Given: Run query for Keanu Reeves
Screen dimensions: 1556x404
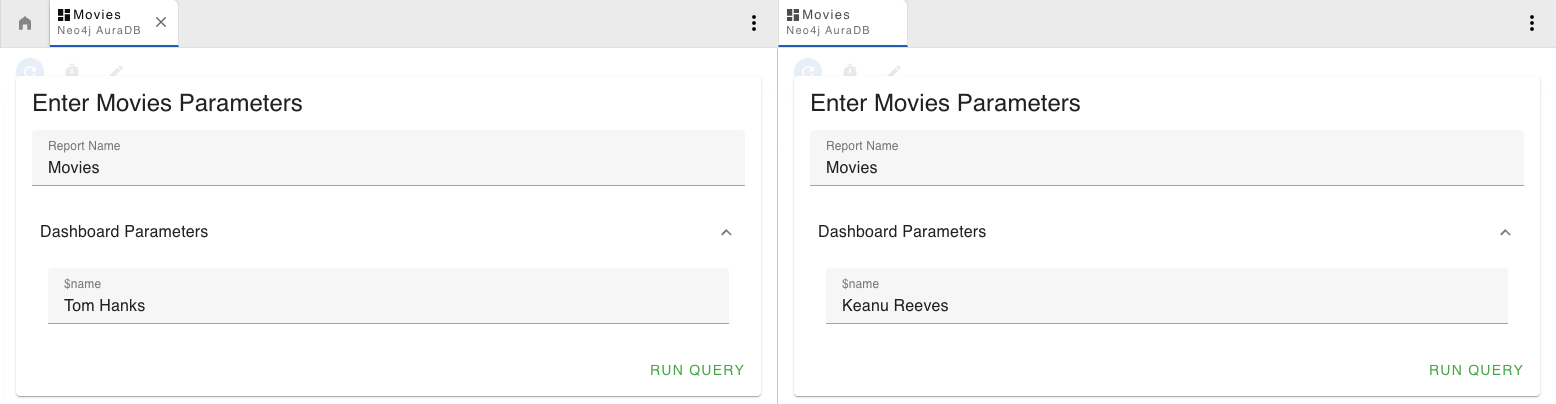Looking at the screenshot, I should [x=1475, y=370].
